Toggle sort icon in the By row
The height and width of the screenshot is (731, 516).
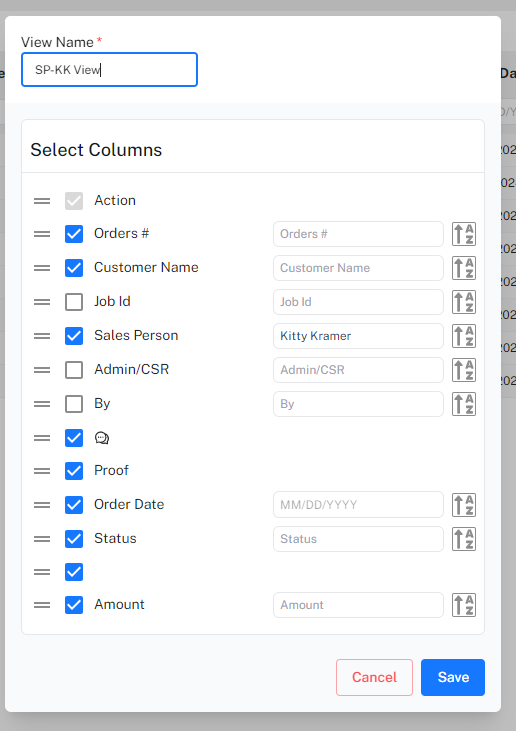tap(463, 404)
